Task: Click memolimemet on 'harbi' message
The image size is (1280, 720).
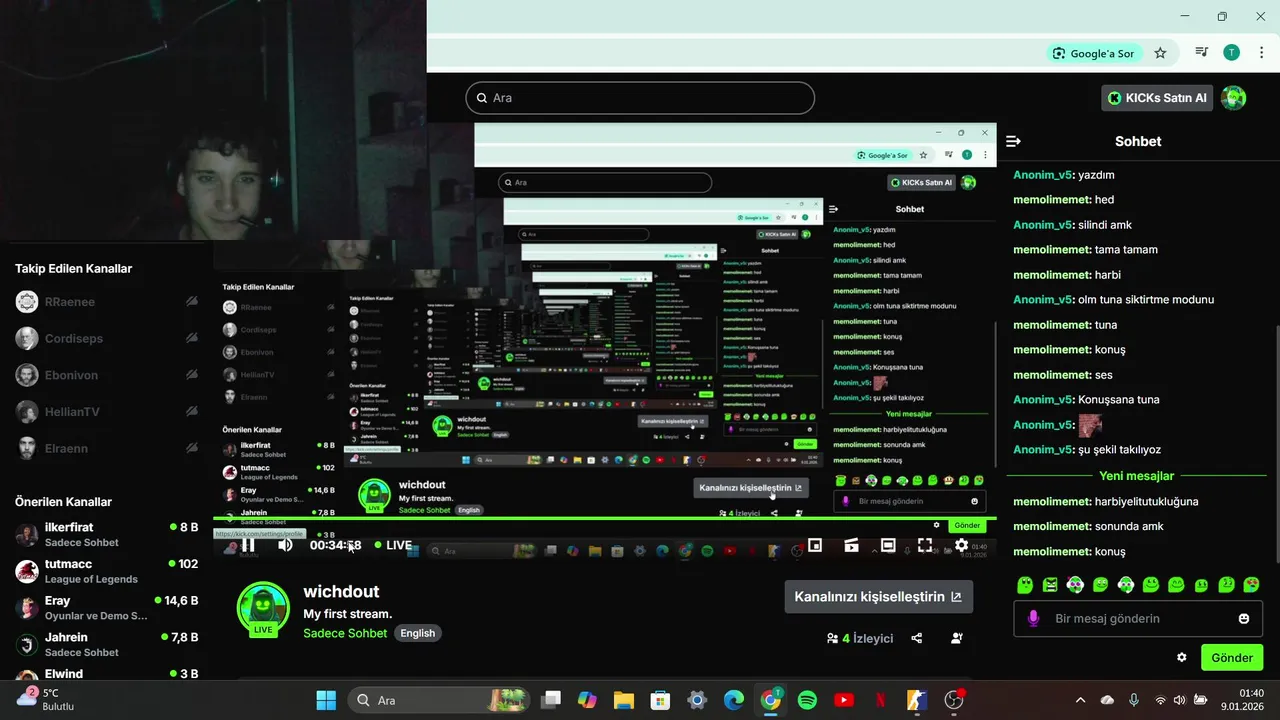Action: 1052,275
